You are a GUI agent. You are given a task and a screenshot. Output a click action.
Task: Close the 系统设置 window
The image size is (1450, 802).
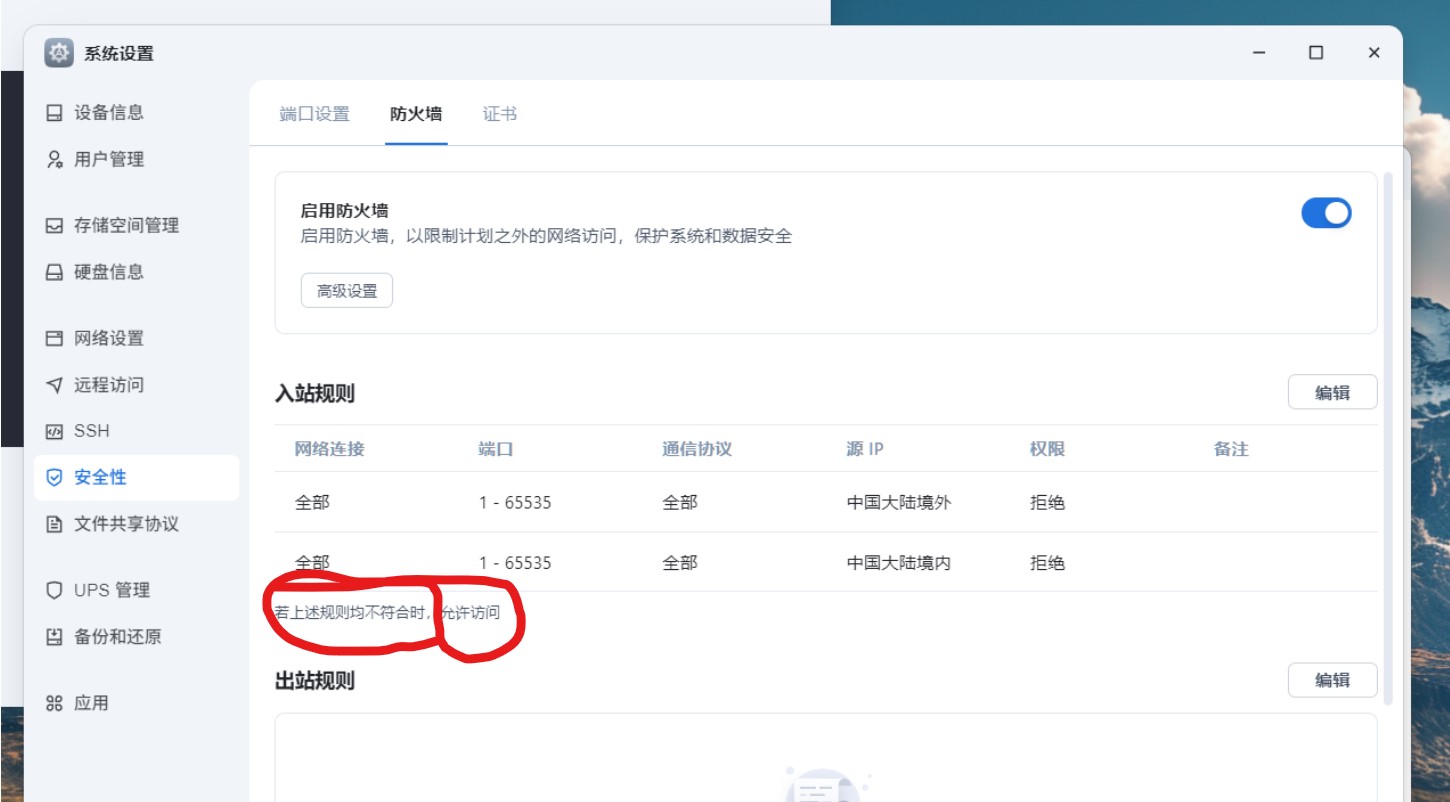[x=1374, y=53]
